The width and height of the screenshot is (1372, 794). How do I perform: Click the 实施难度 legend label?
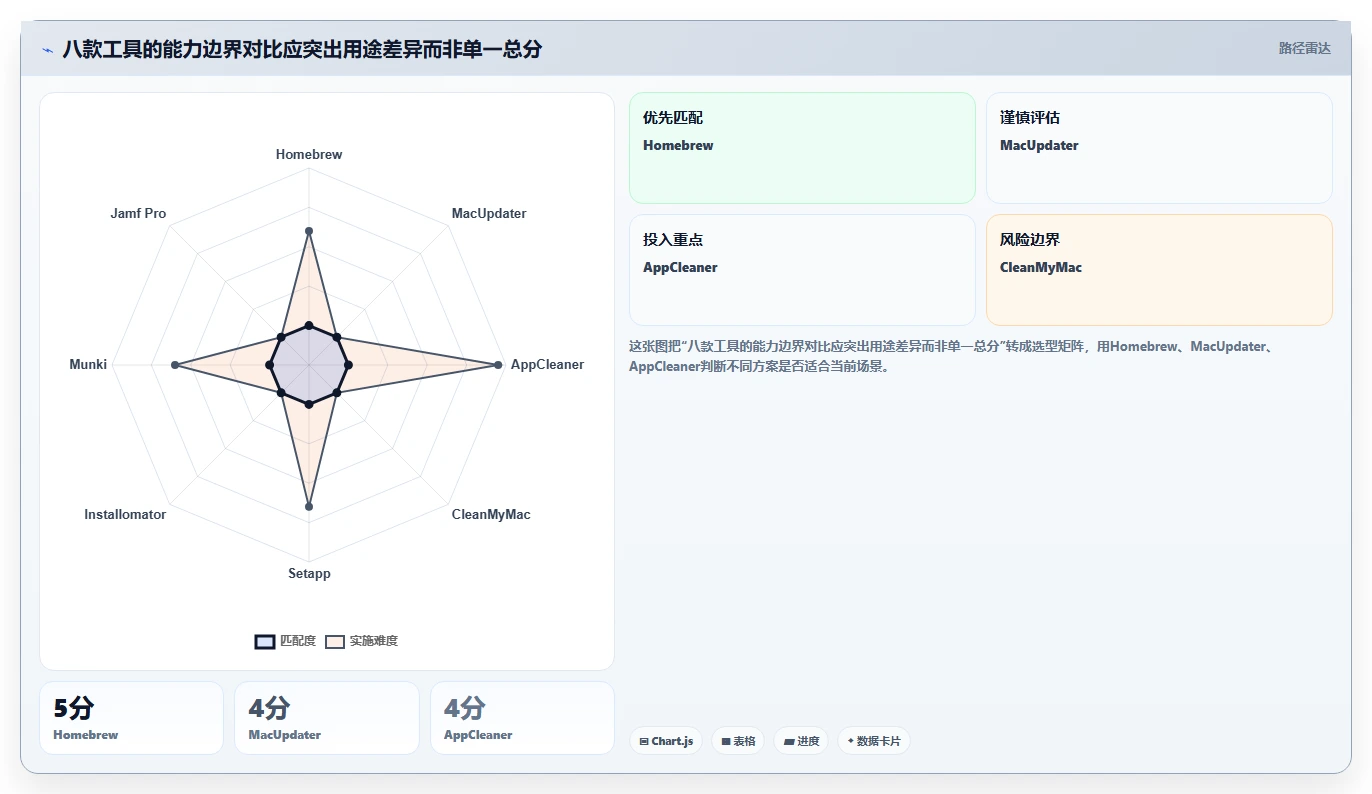(x=373, y=641)
